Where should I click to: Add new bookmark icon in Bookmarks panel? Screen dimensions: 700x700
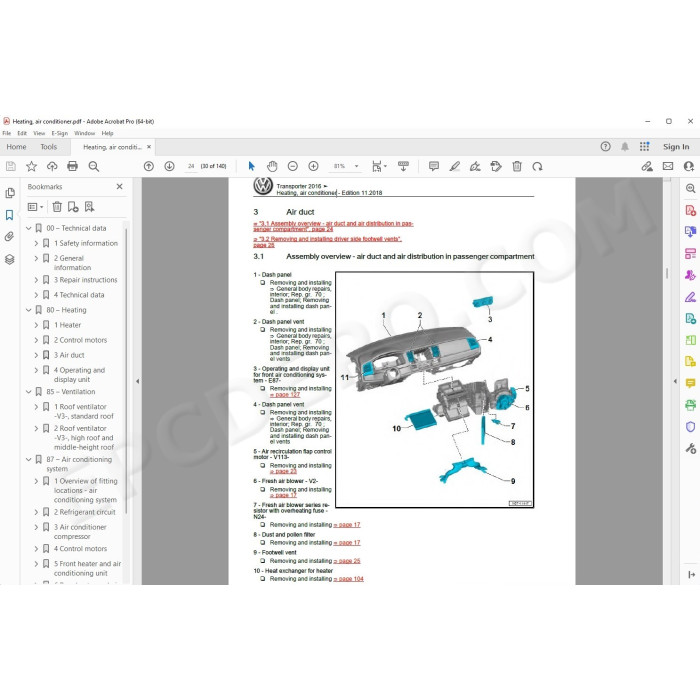pyautogui.click(x=73, y=207)
